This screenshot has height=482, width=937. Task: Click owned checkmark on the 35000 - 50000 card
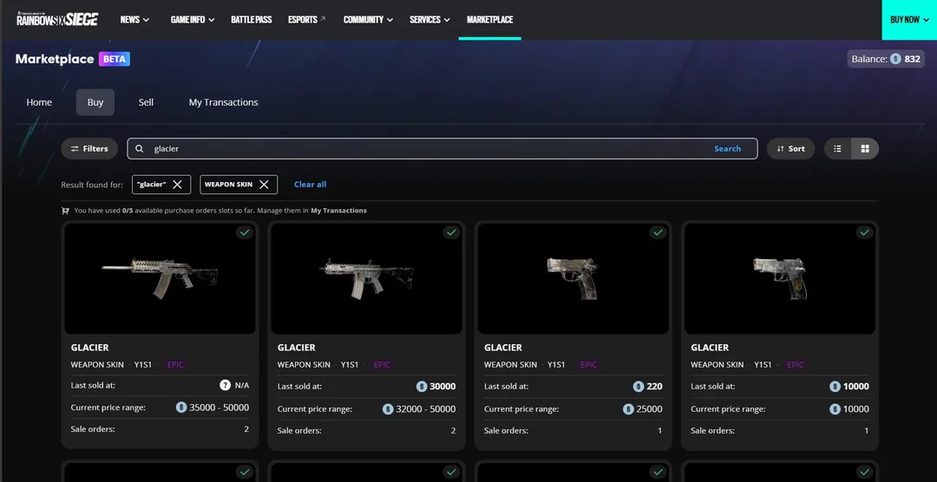pyautogui.click(x=244, y=232)
